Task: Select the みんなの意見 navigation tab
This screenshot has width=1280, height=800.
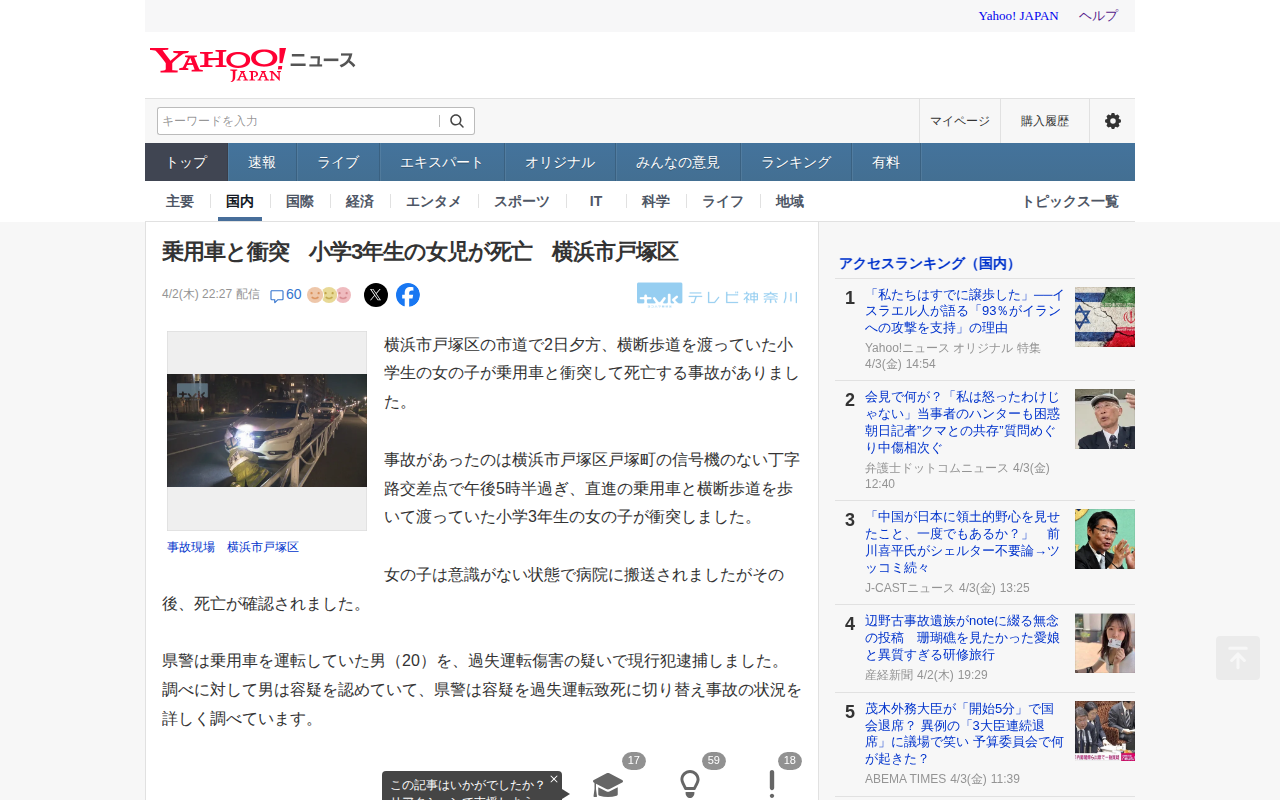Action: pyautogui.click(x=678, y=162)
